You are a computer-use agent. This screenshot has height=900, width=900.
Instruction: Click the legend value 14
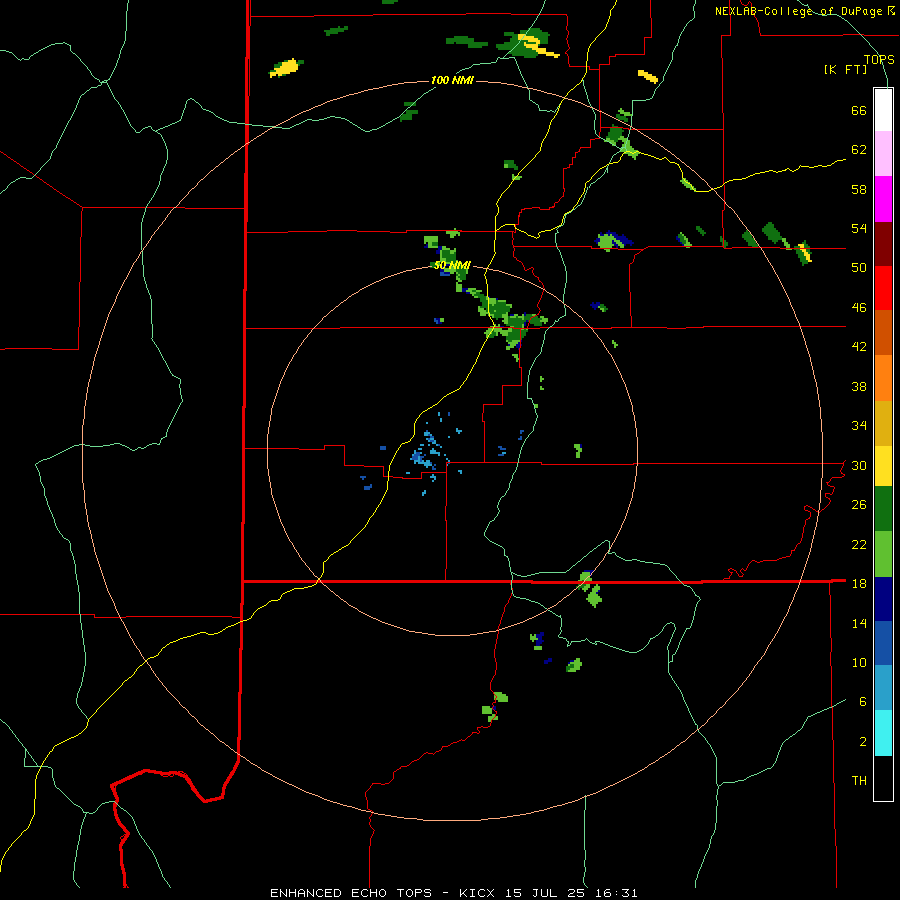(859, 623)
